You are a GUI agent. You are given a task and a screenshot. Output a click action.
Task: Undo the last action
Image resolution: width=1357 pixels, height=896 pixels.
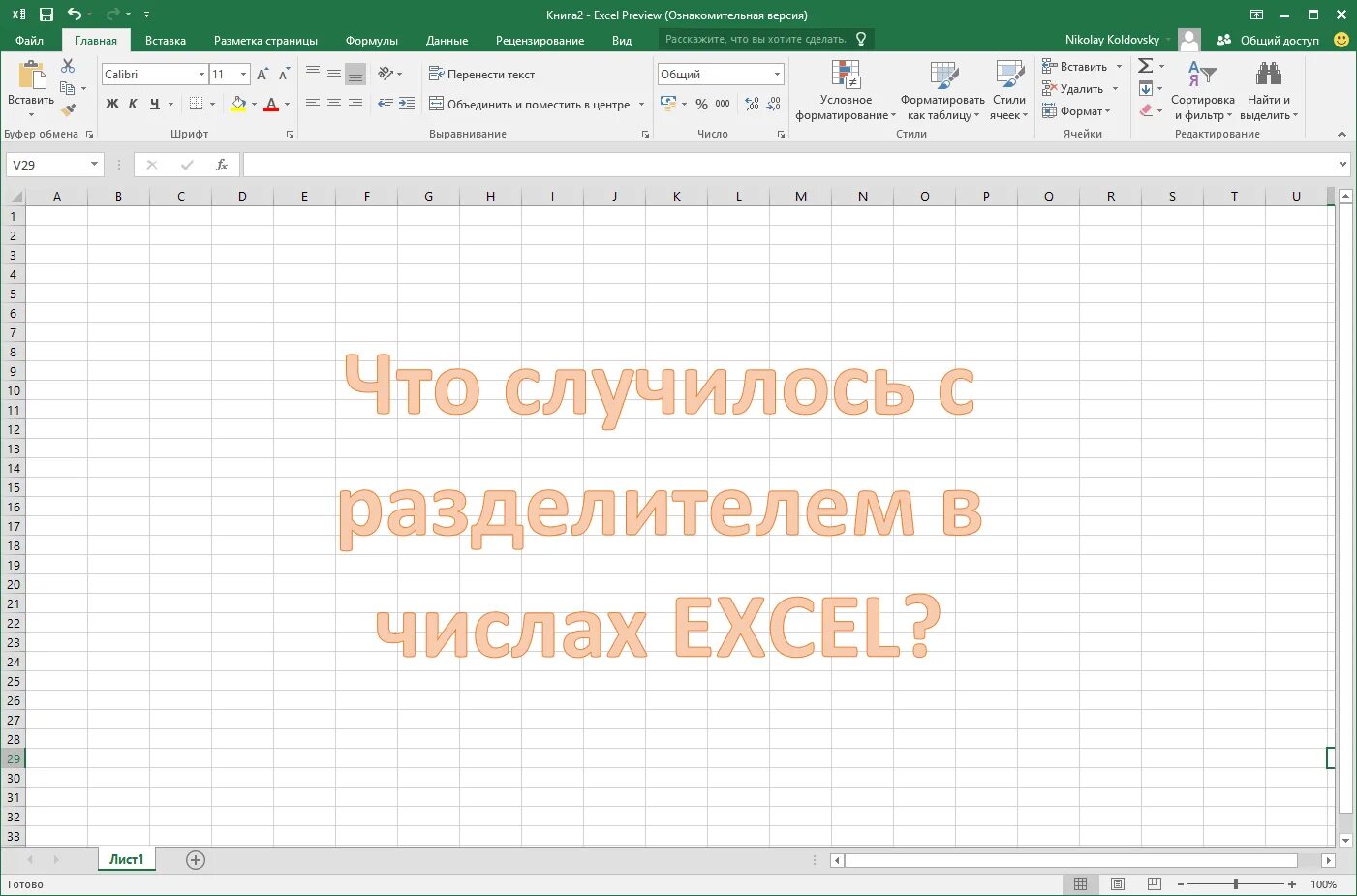(74, 15)
